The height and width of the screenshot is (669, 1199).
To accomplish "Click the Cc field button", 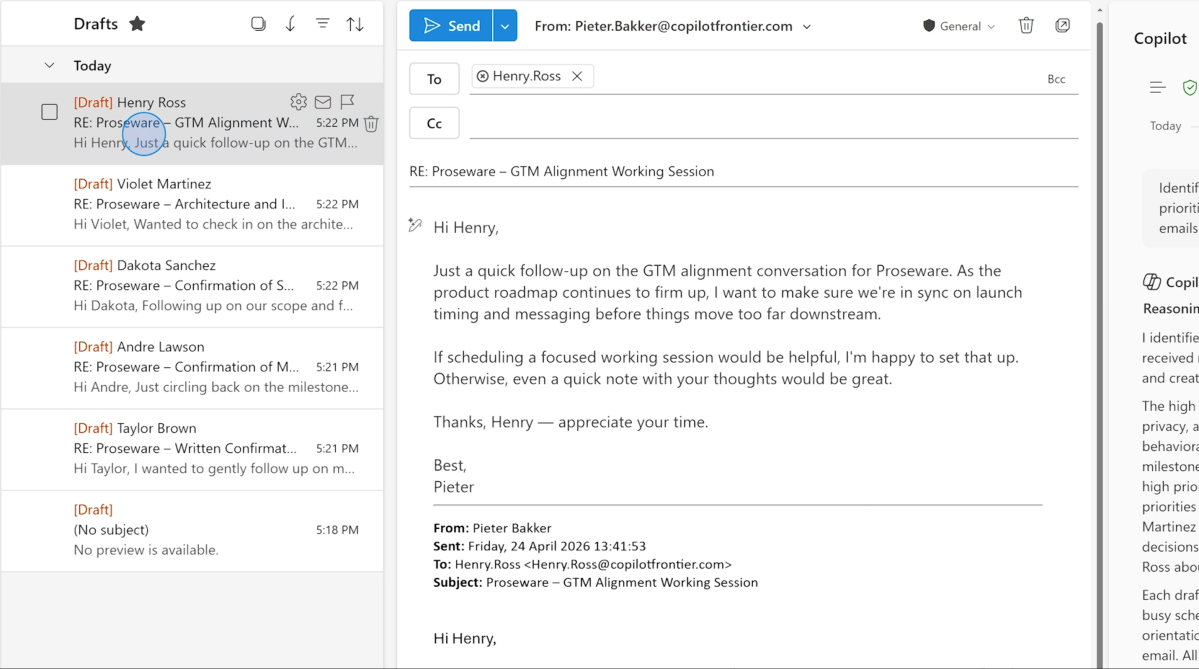I will coord(433,123).
